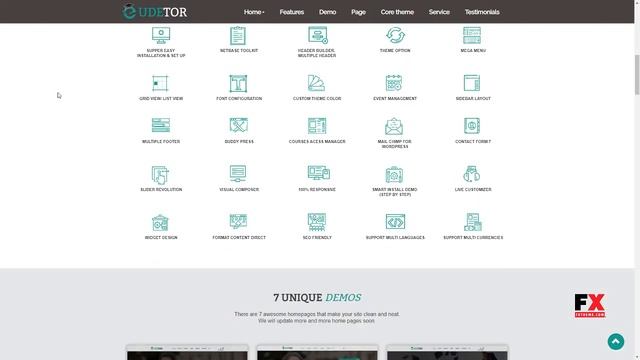
Task: Select the Page menu item
Action: pos(358,12)
